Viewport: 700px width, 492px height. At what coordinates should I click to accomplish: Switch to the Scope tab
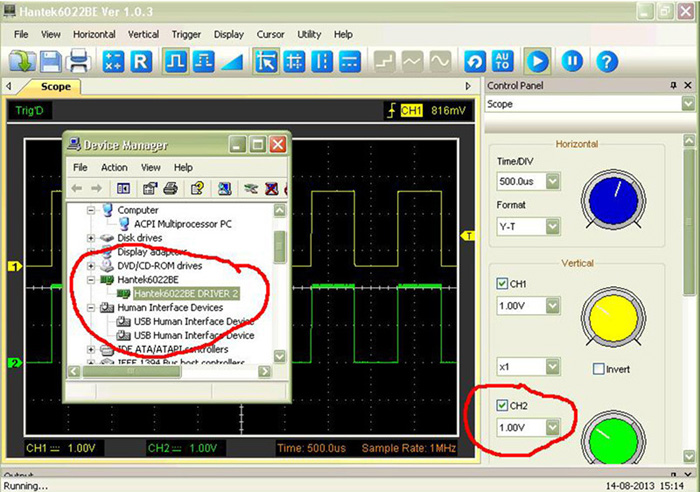[x=55, y=87]
